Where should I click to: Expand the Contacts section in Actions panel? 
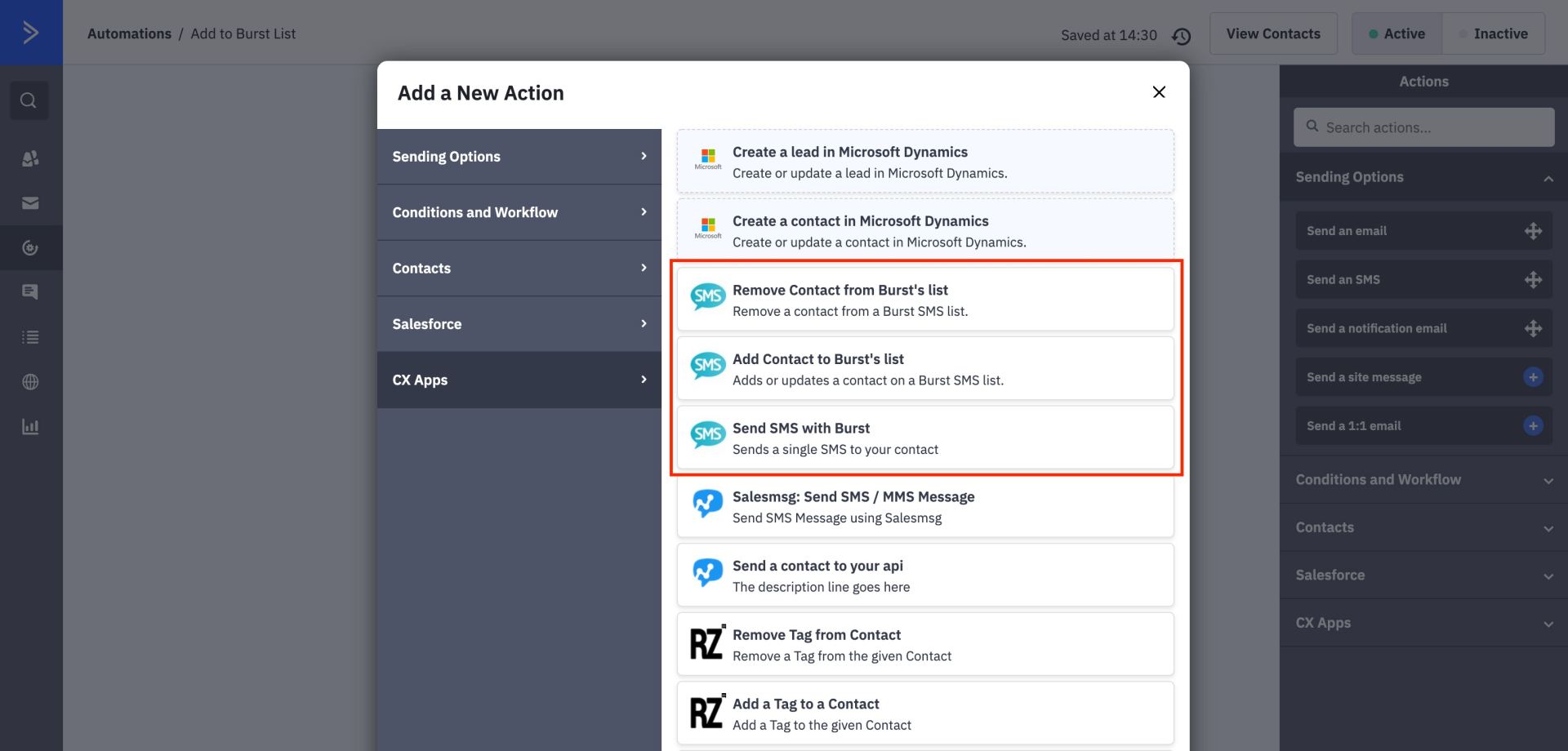pyautogui.click(x=1423, y=527)
